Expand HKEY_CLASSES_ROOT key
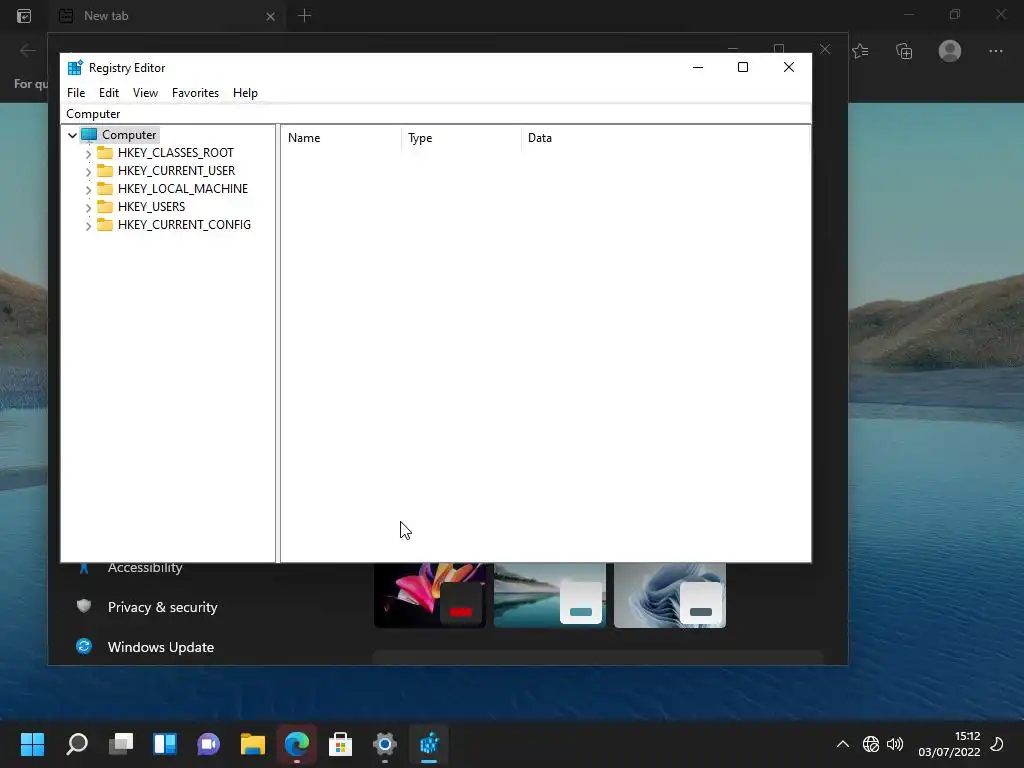Screen dimensions: 1024x768 tap(88, 154)
